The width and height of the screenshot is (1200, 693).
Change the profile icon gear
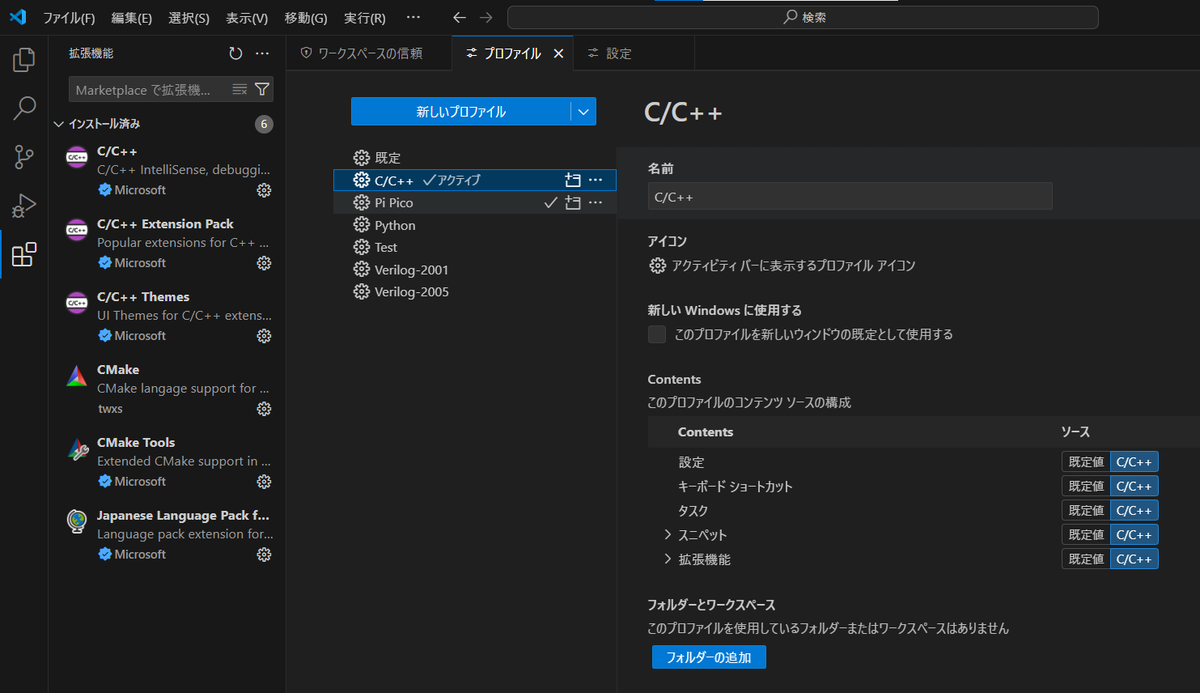click(657, 266)
